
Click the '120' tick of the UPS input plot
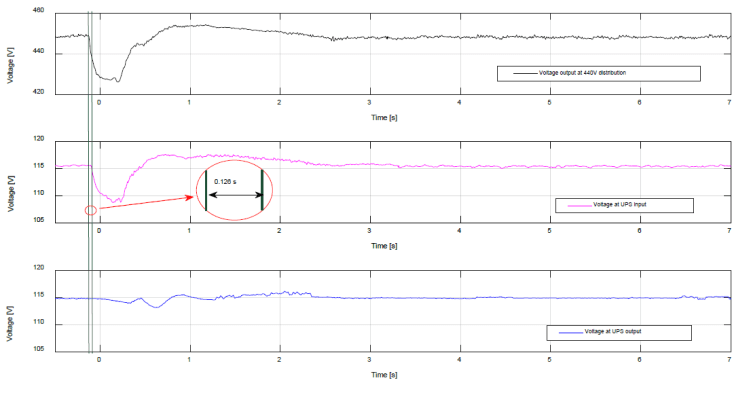point(39,138)
